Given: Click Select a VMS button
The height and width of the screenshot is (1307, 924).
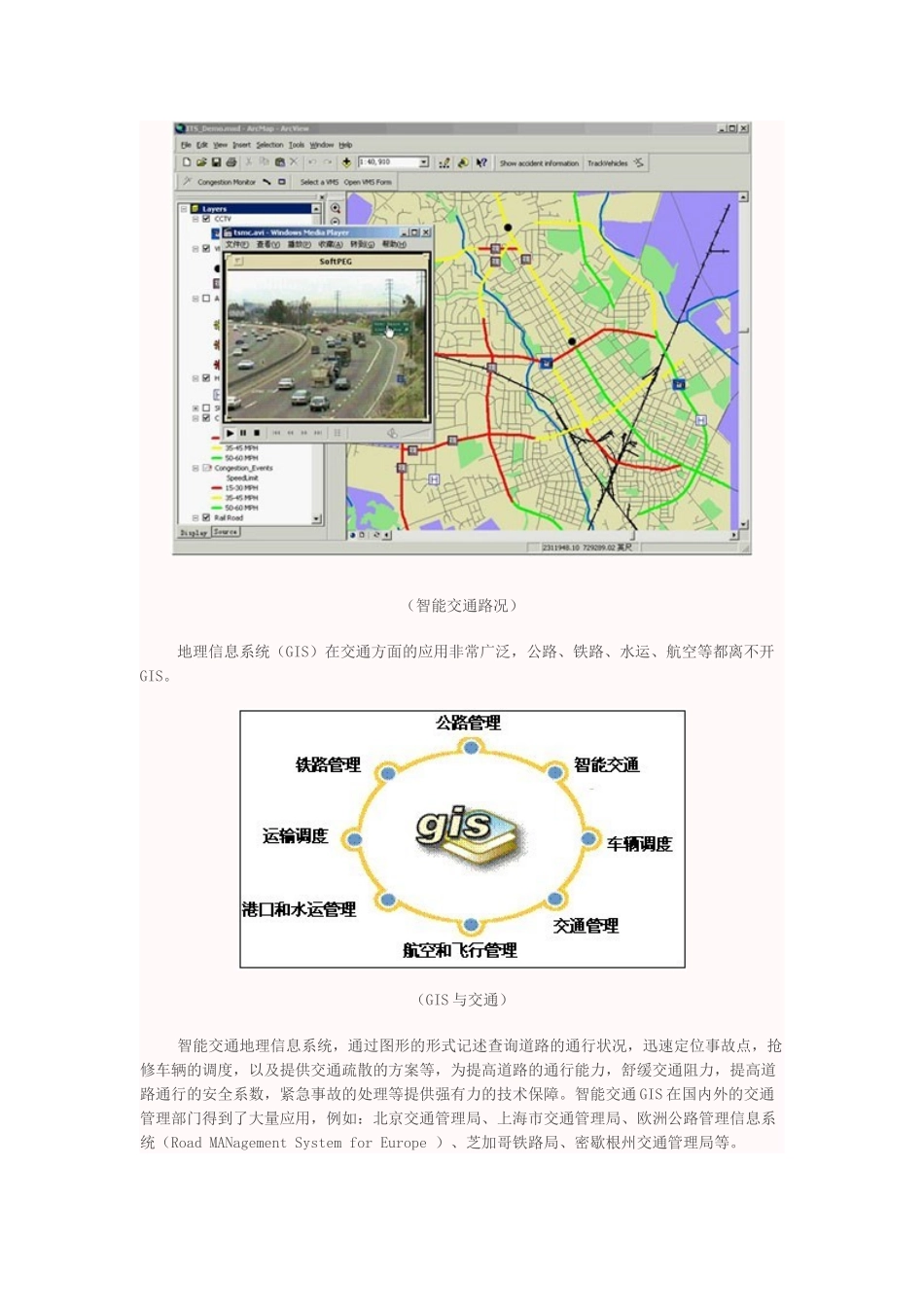Looking at the screenshot, I should [x=319, y=182].
